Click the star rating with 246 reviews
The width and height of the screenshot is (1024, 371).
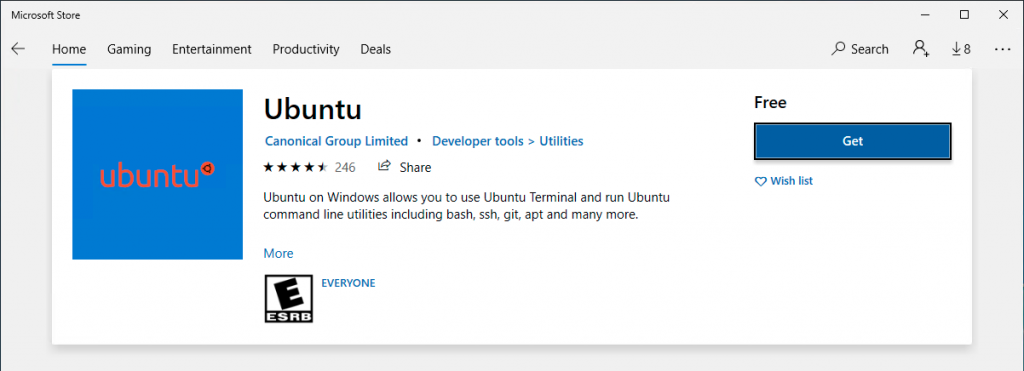point(309,167)
